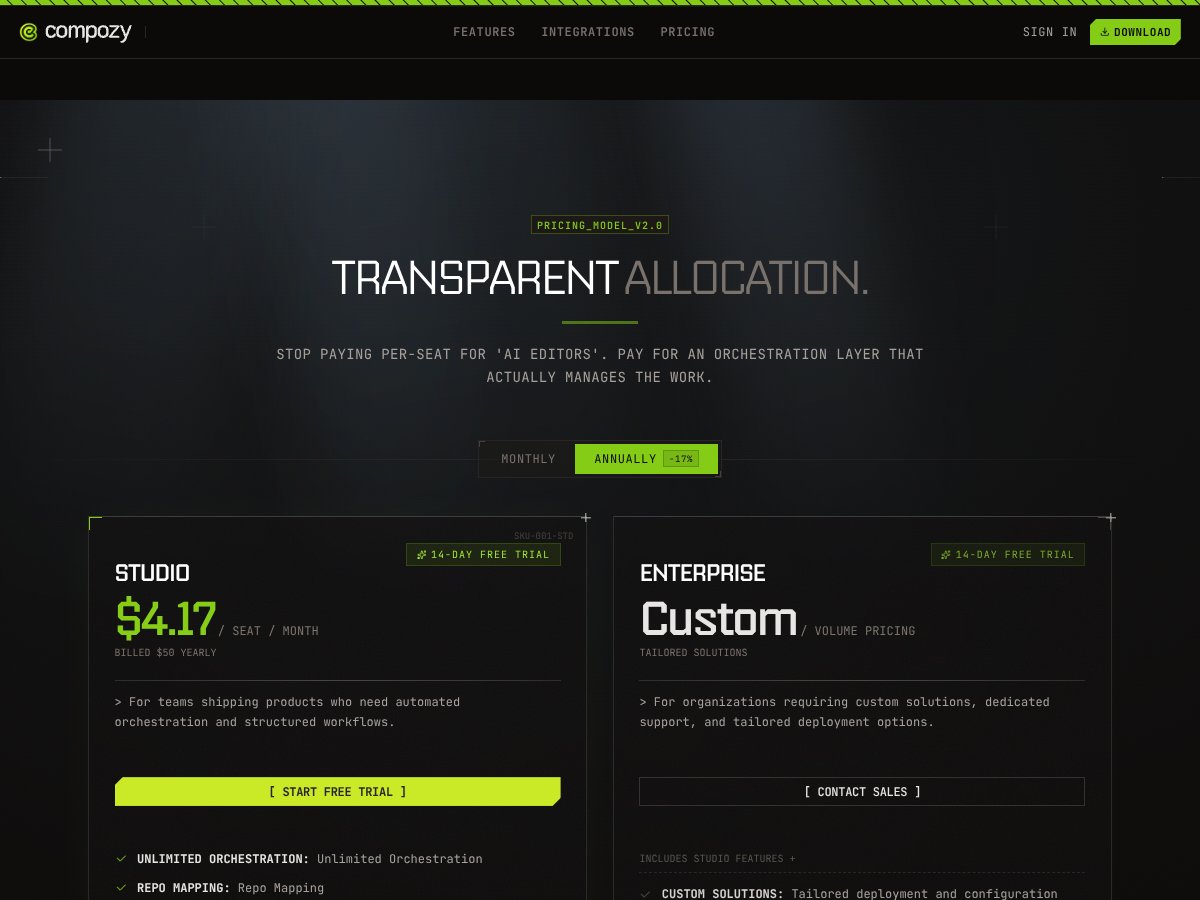Open the INTEGRATIONS nav item
This screenshot has width=1200, height=900.
588,31
